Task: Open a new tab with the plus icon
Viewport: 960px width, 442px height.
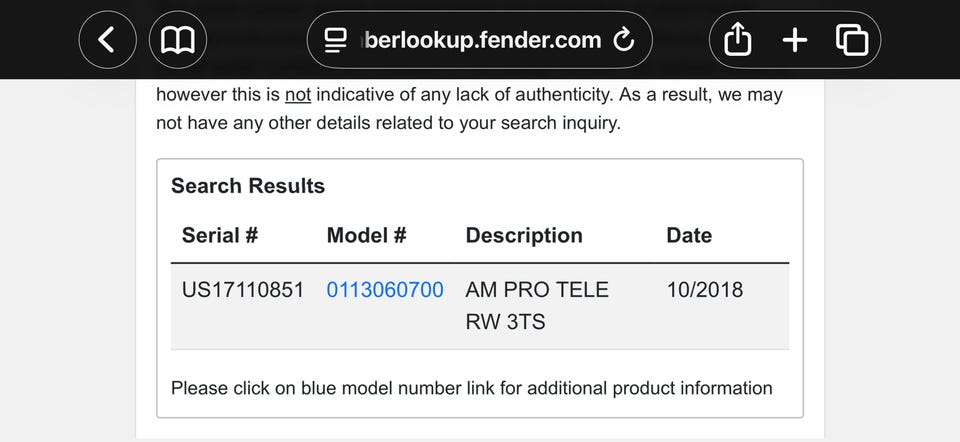Action: 794,40
